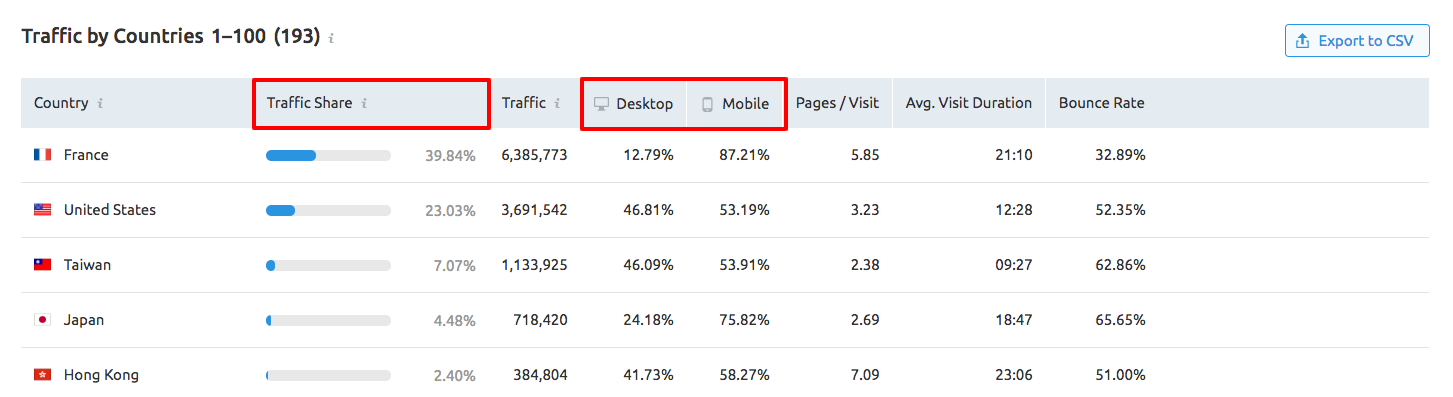Open the France country row

tap(725, 155)
